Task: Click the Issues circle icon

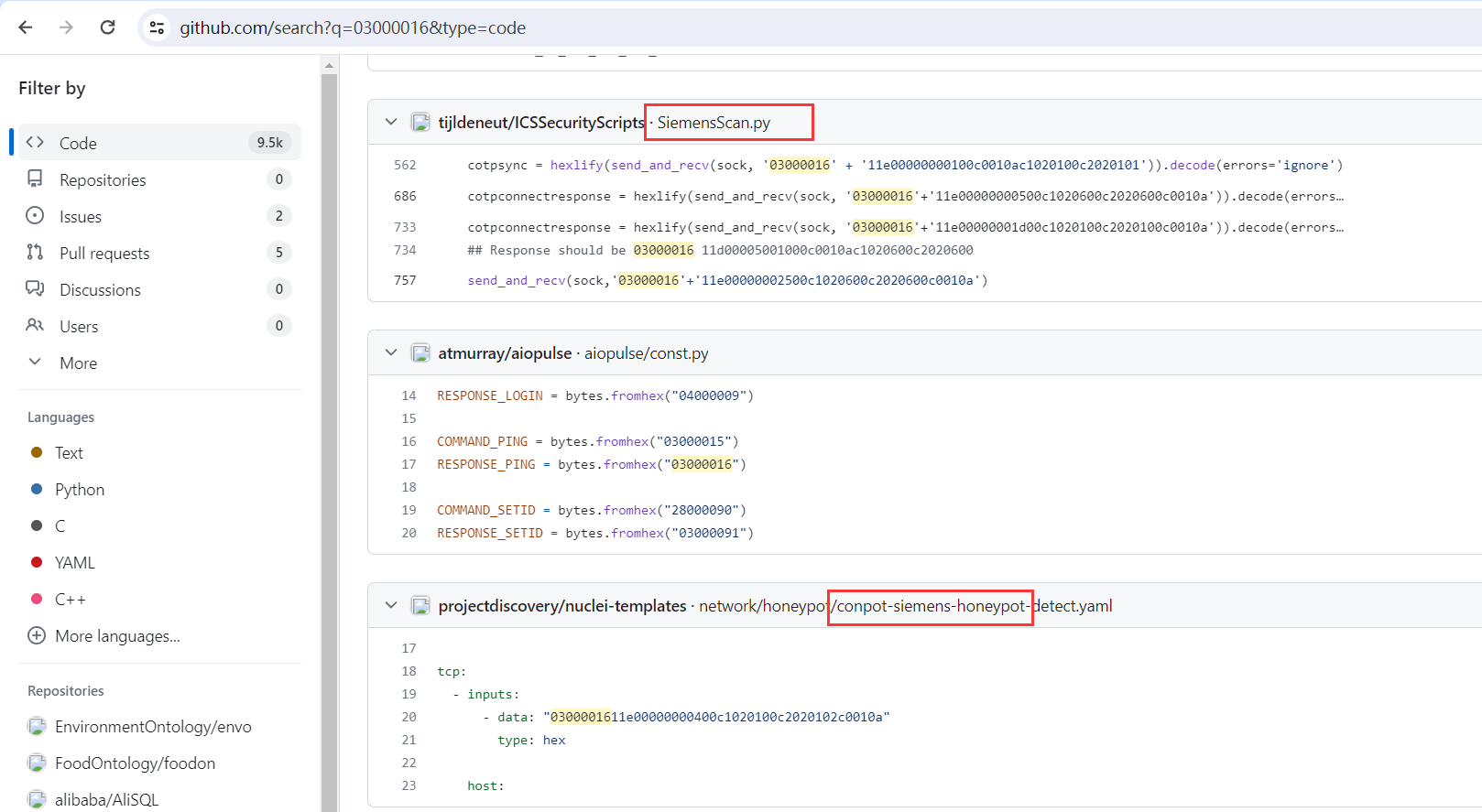Action: pyautogui.click(x=35, y=215)
